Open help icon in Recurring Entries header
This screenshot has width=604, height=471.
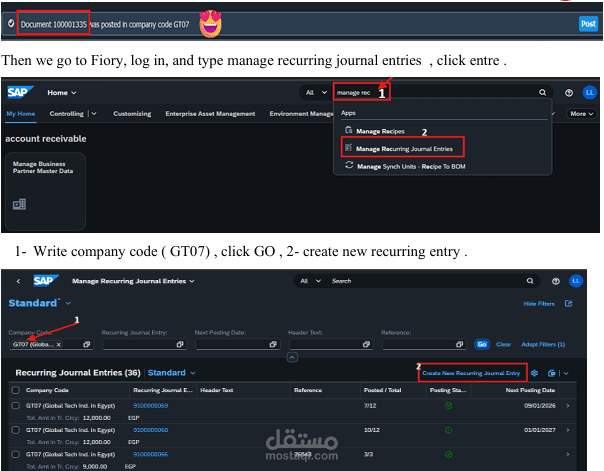pos(555,281)
